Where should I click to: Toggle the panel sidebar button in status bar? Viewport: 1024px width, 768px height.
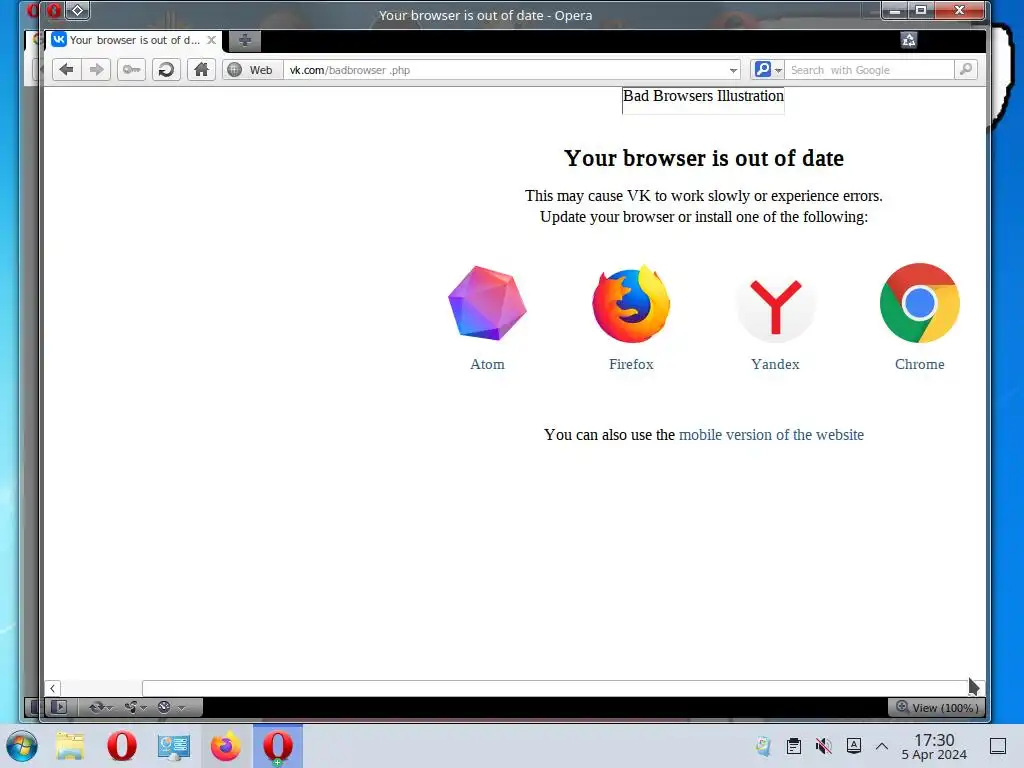coord(59,707)
